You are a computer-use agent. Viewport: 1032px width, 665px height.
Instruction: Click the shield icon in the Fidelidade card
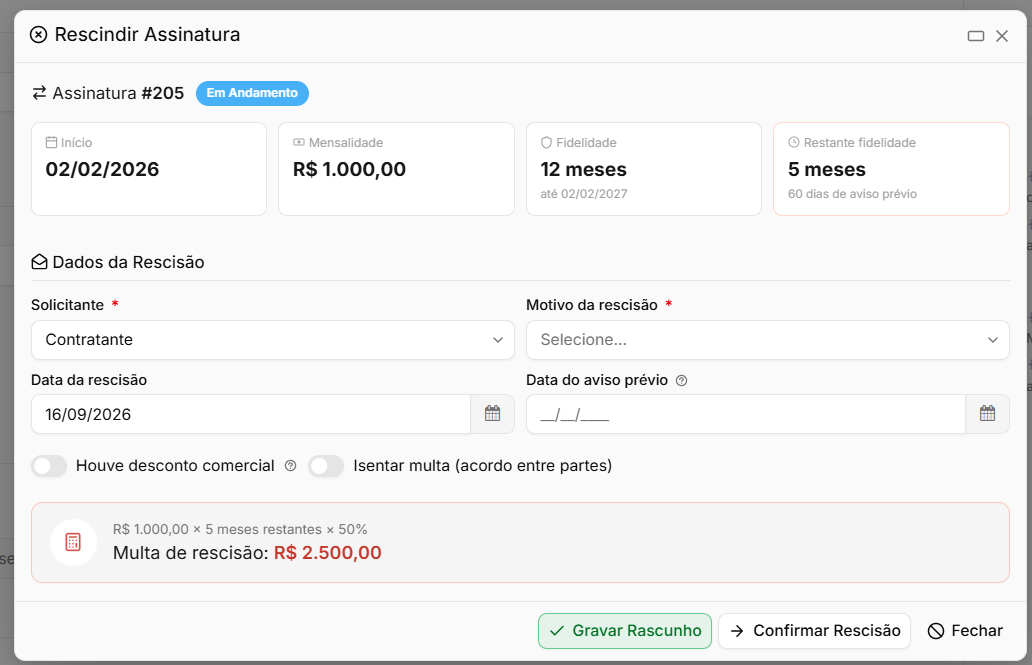point(546,142)
